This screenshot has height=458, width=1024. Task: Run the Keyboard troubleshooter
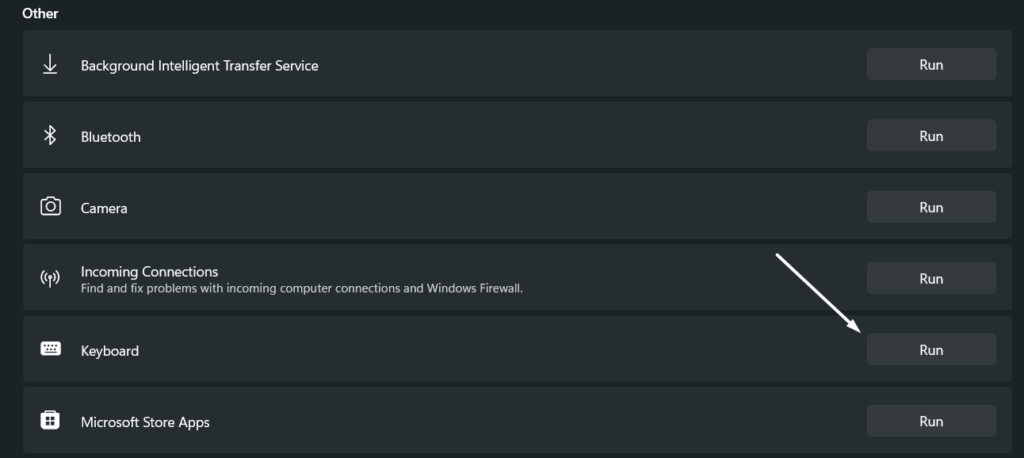pyautogui.click(x=931, y=350)
